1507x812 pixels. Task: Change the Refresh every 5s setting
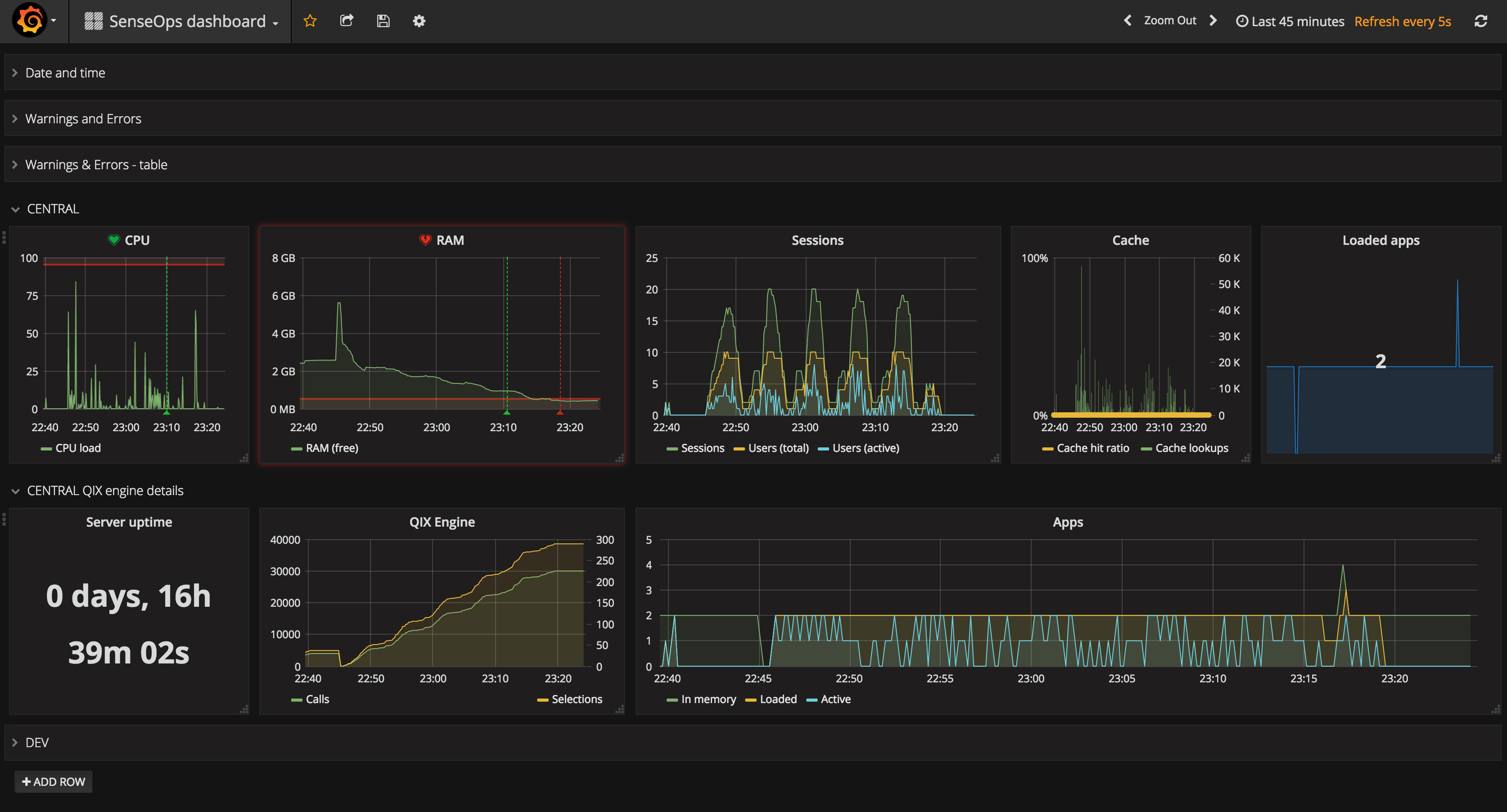point(1403,21)
